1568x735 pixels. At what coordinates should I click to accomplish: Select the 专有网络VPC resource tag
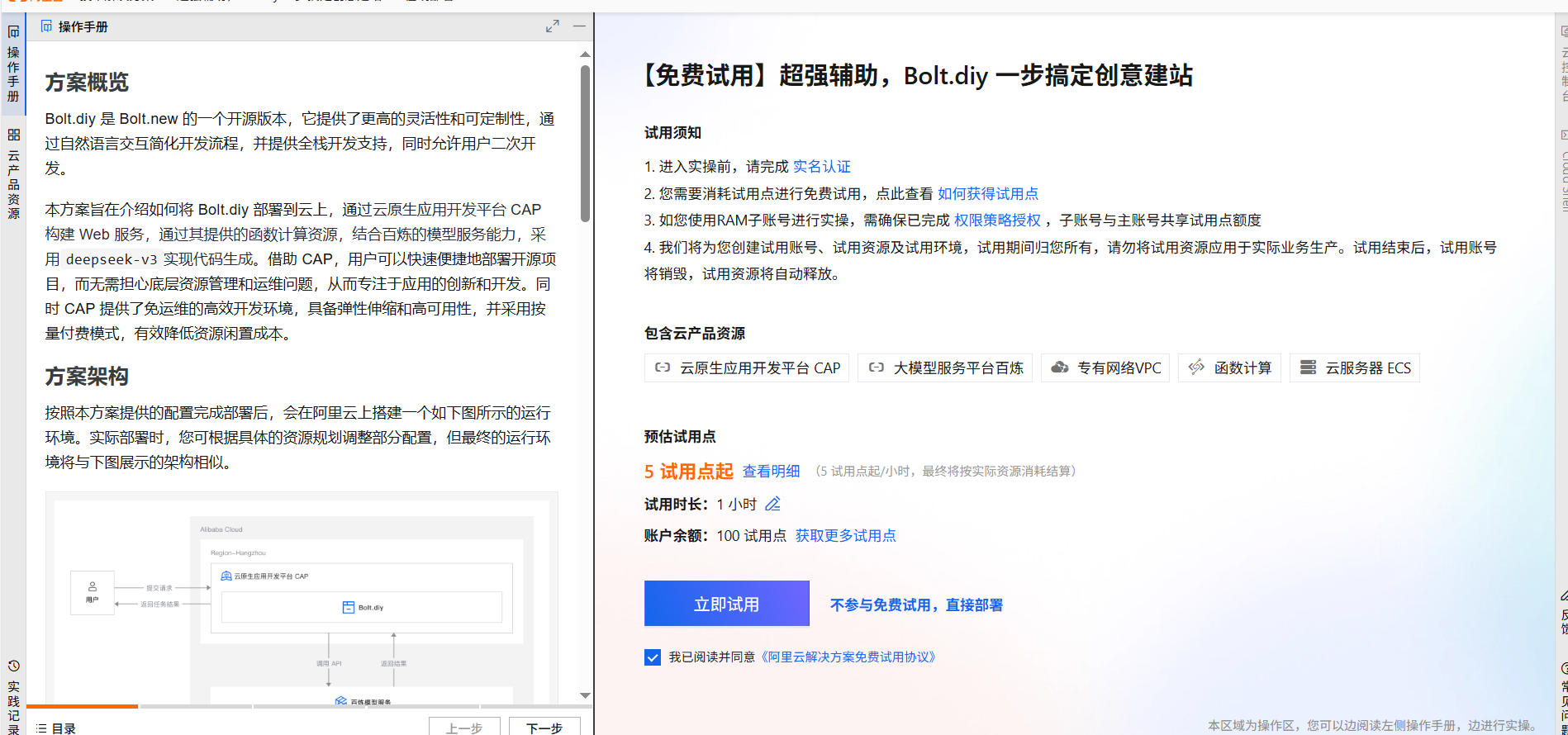[1105, 368]
